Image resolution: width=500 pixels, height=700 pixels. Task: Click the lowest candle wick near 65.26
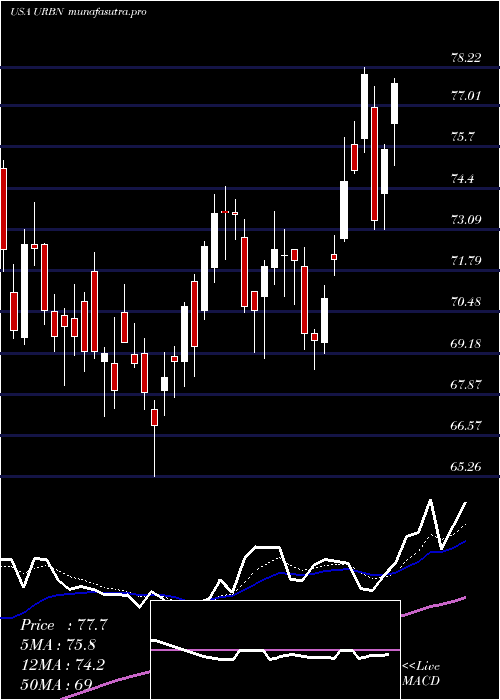tap(154, 451)
